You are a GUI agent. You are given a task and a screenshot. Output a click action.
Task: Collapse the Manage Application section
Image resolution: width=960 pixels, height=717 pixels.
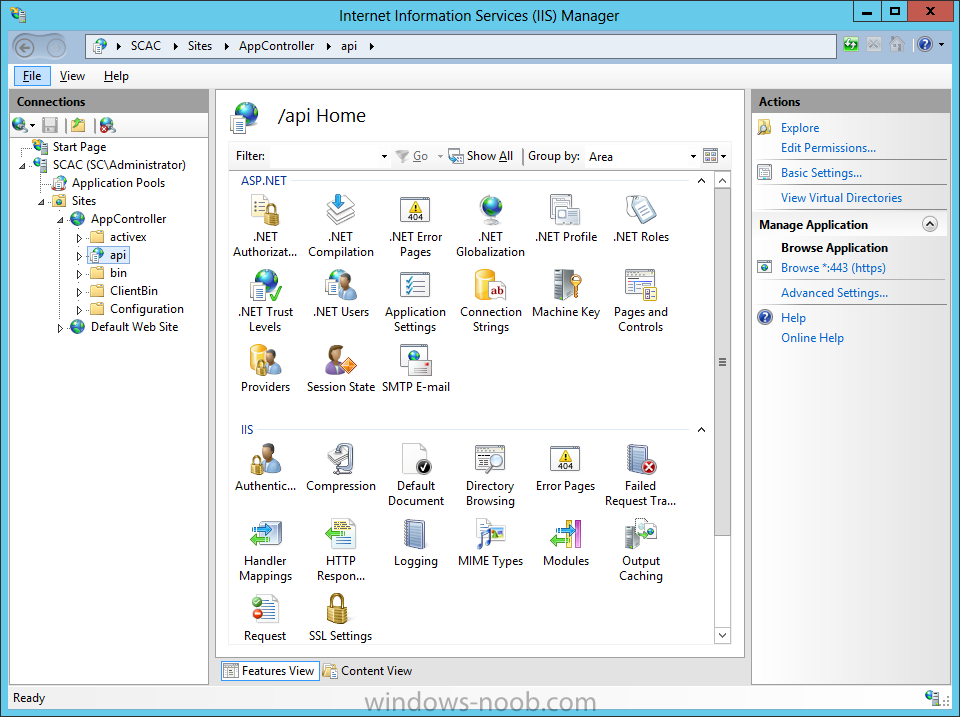(929, 225)
